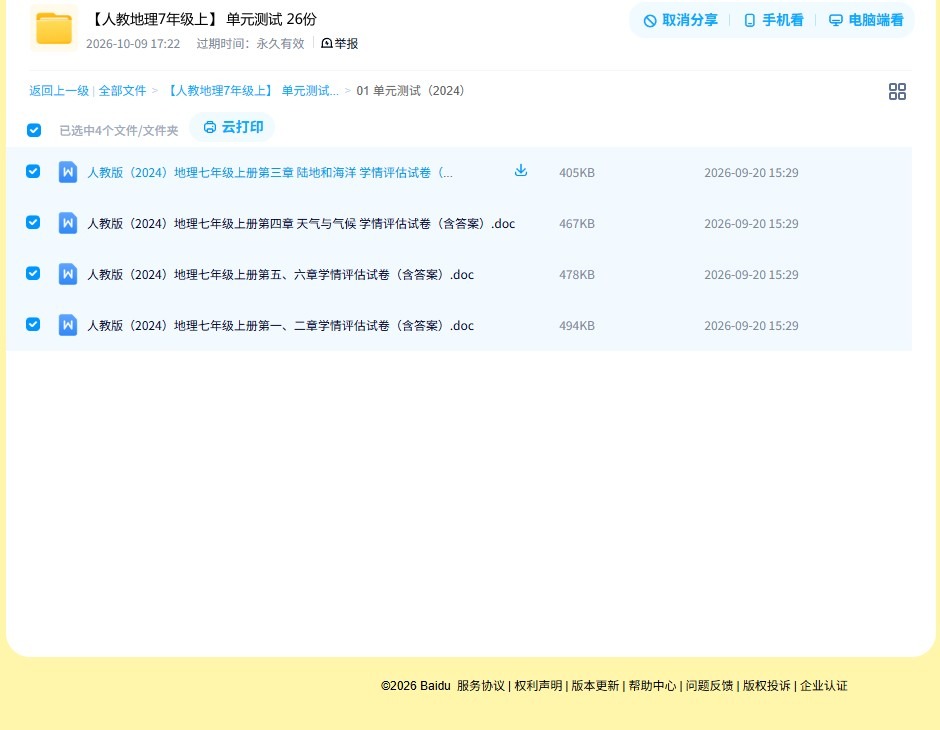
Task: Open 【人教地理7年级上】 单元测试 breadcrumb
Action: (x=252, y=91)
